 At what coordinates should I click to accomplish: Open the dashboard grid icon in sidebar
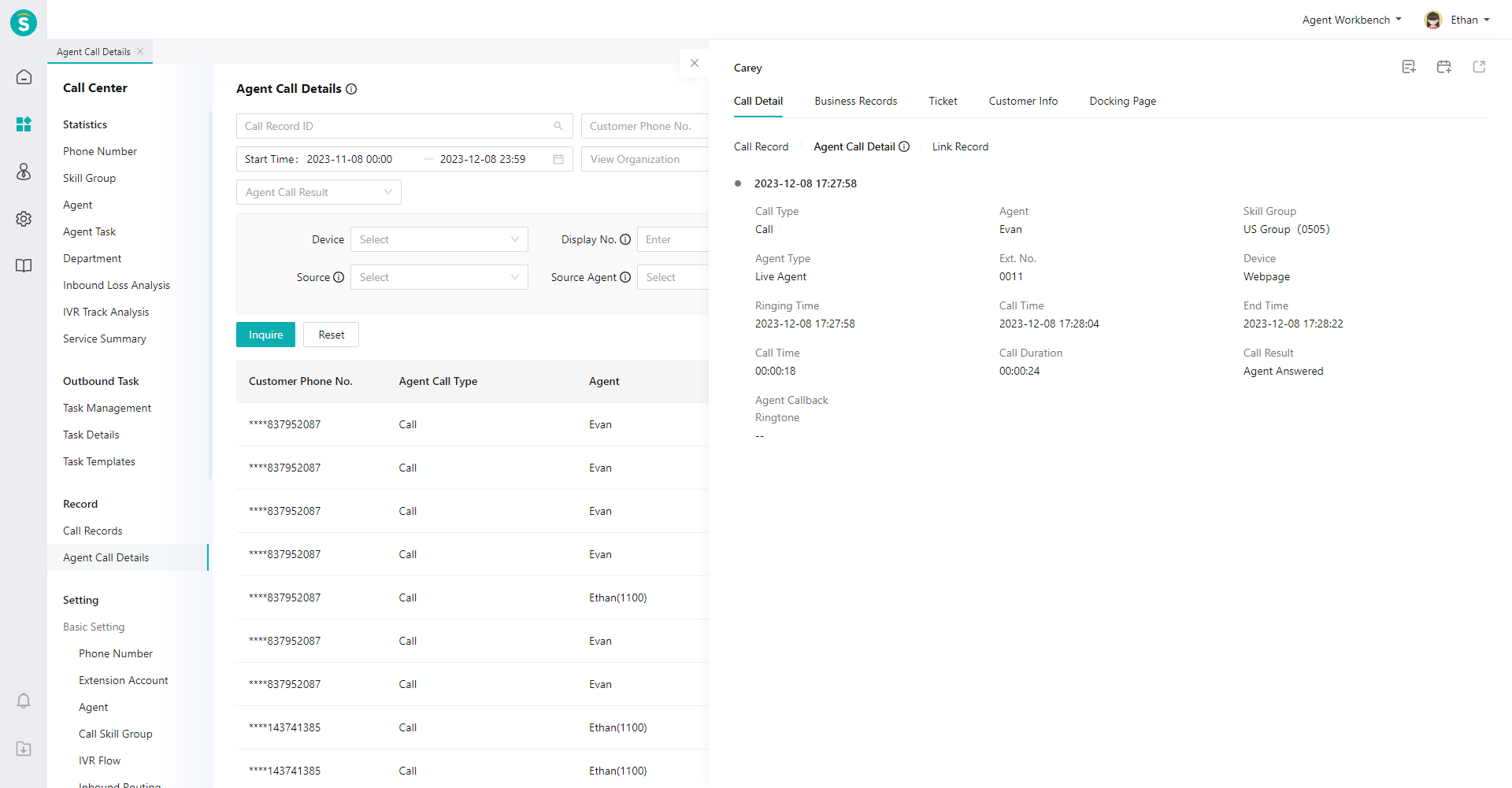click(x=24, y=124)
